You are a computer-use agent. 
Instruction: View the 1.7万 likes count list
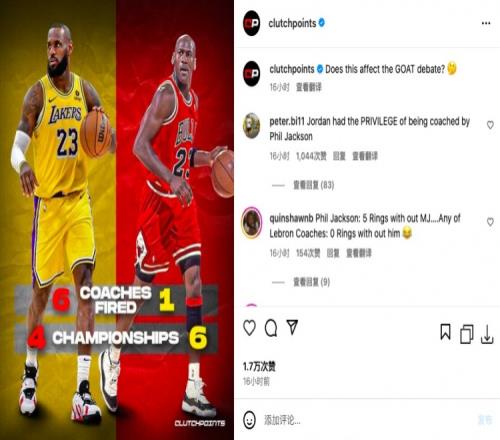[x=259, y=367]
